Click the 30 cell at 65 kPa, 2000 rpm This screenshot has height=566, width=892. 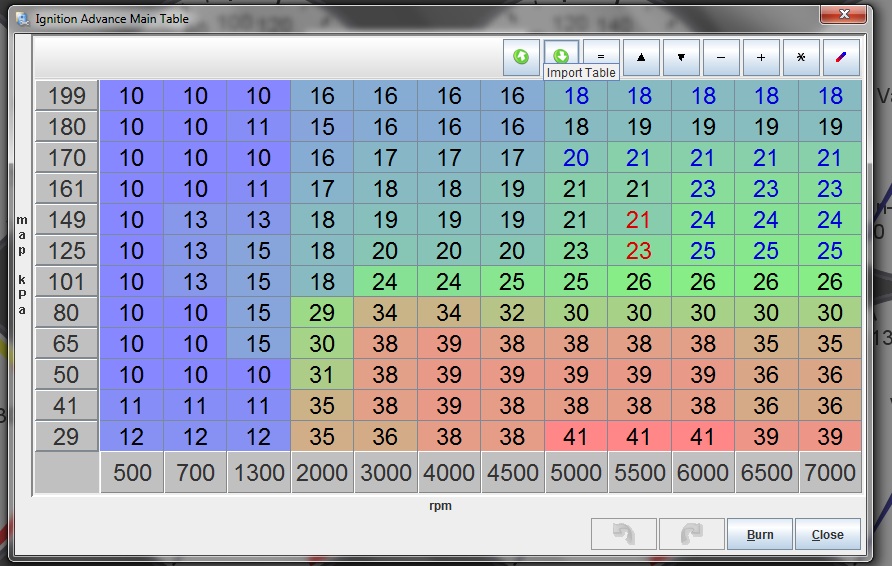click(x=322, y=344)
